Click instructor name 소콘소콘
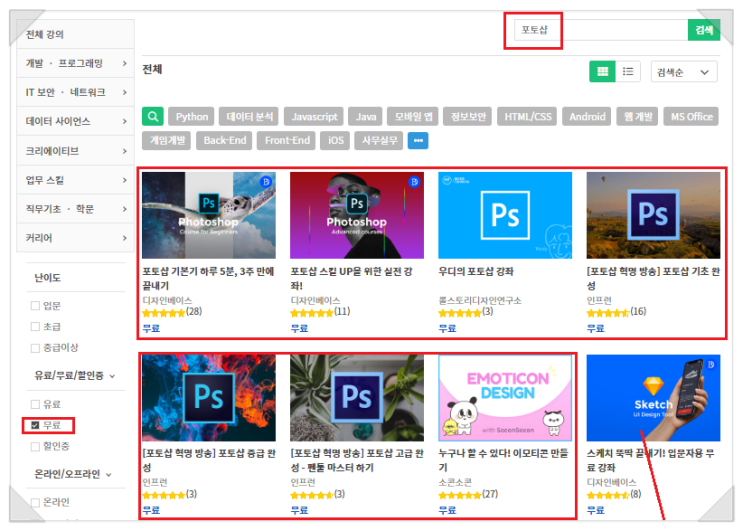 (x=455, y=482)
